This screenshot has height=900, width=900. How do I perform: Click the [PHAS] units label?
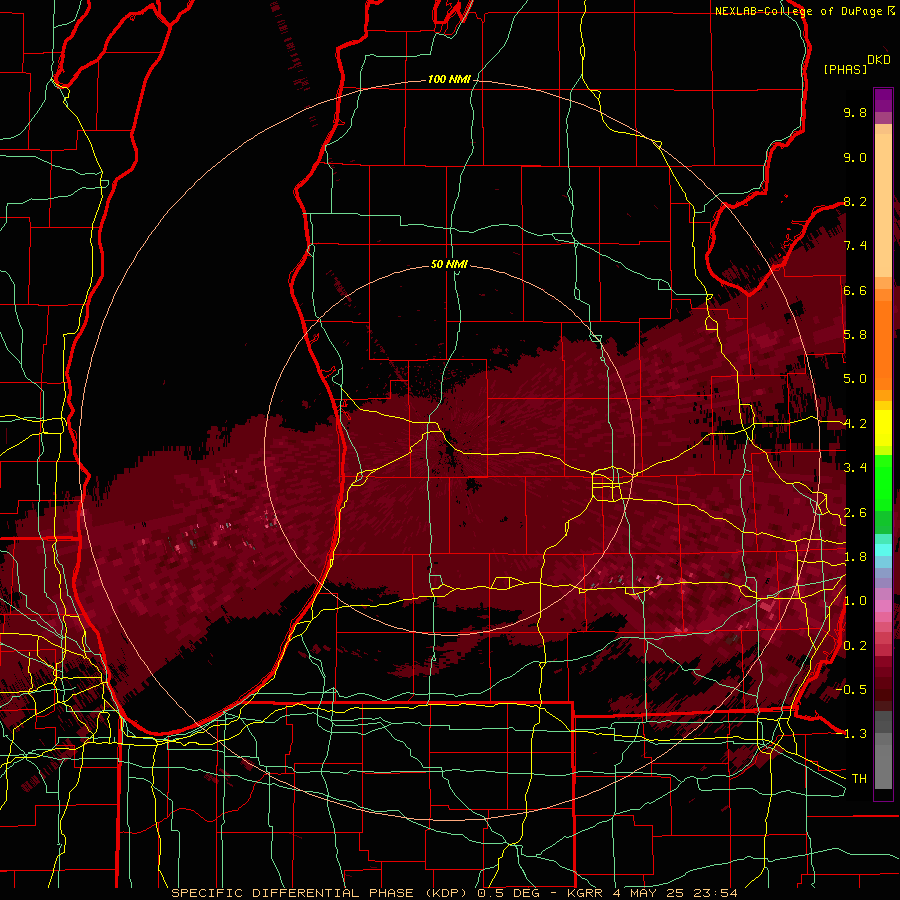pyautogui.click(x=845, y=69)
